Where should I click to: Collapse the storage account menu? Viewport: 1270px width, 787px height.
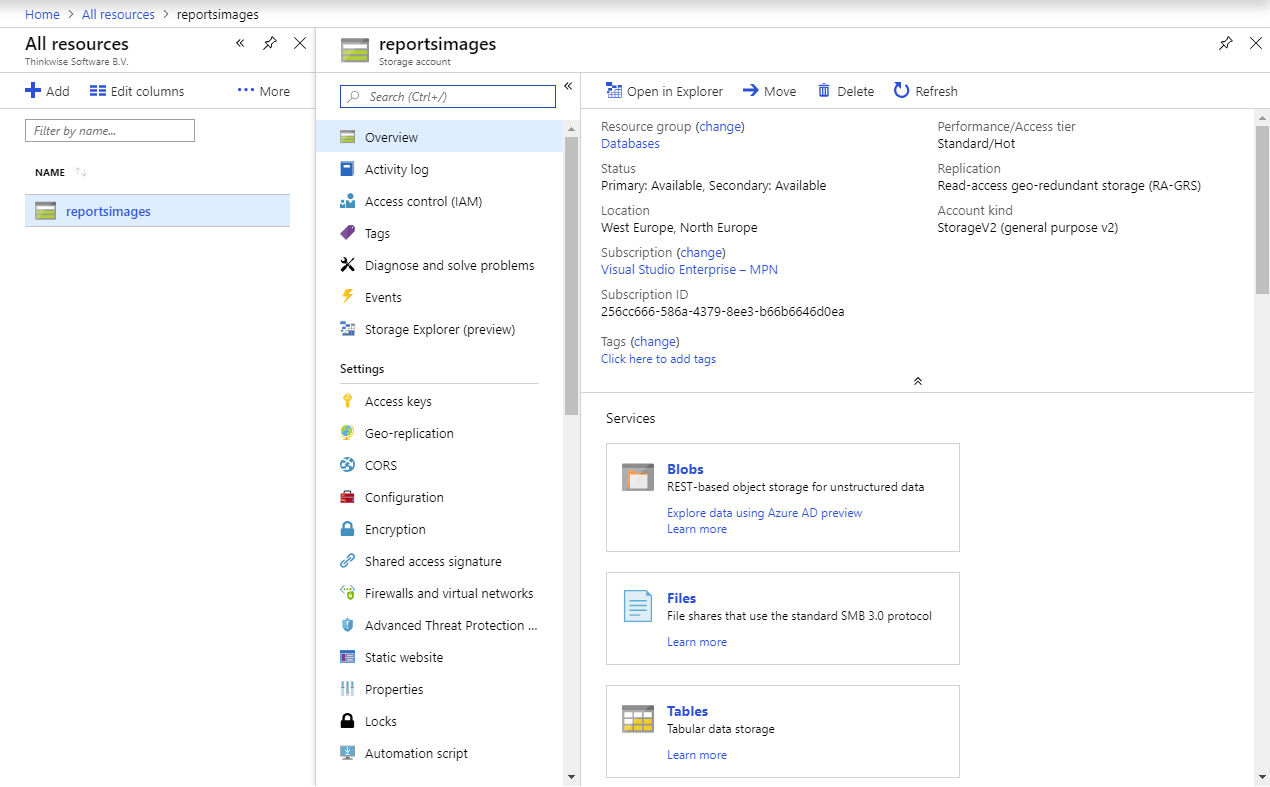568,86
